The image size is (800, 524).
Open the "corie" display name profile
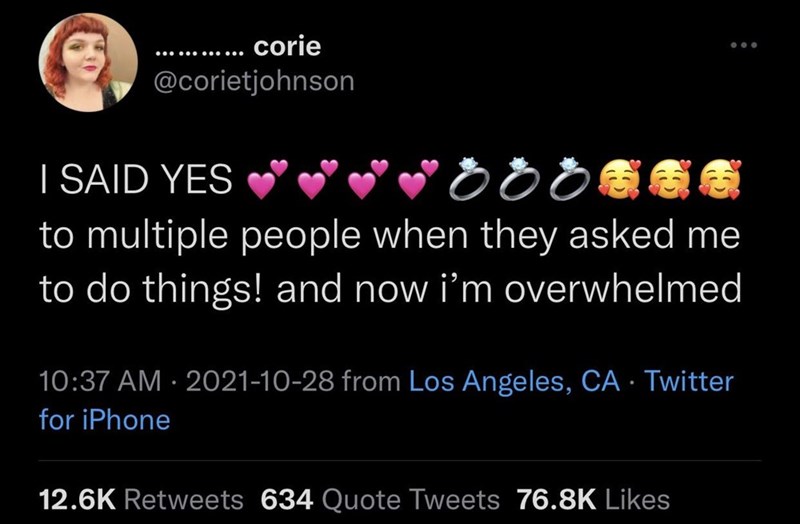click(288, 45)
